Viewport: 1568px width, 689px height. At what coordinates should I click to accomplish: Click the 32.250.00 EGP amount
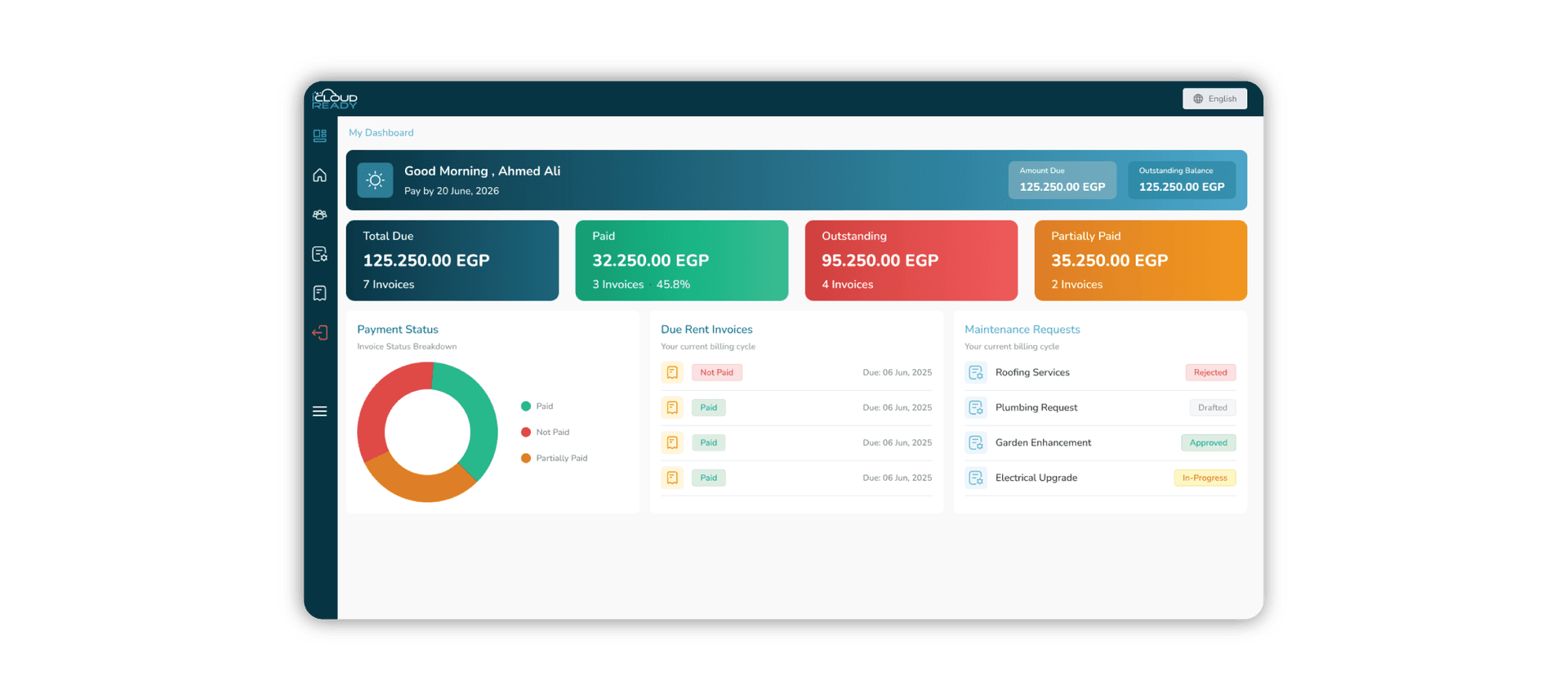tap(651, 260)
